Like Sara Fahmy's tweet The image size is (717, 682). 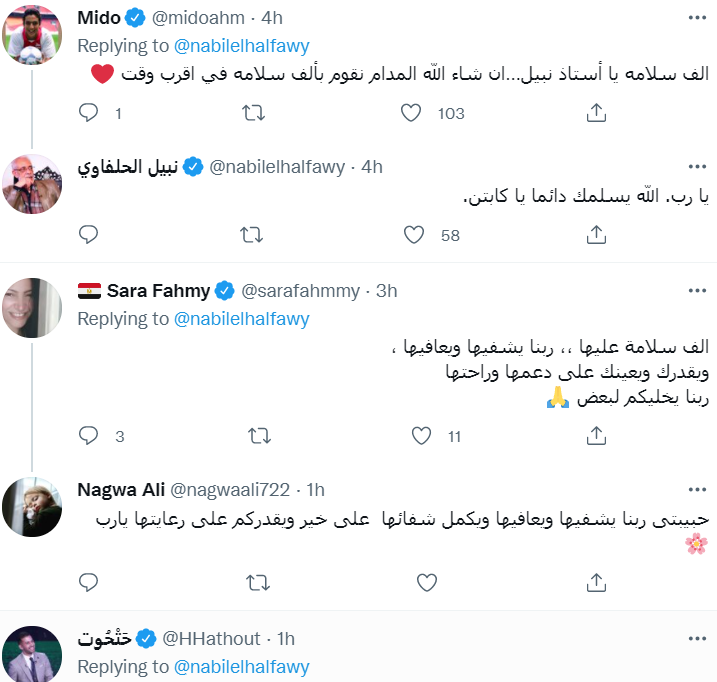tap(422, 436)
